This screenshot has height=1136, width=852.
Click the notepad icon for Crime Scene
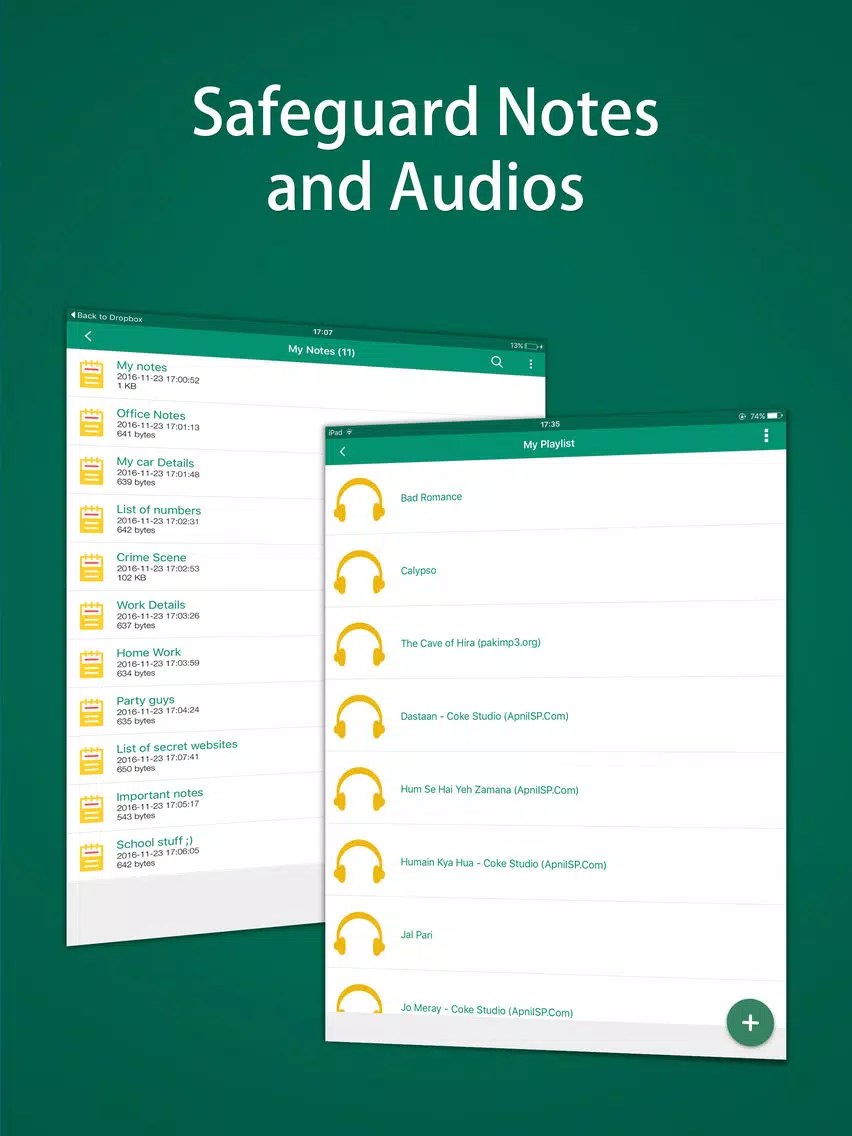pos(91,567)
